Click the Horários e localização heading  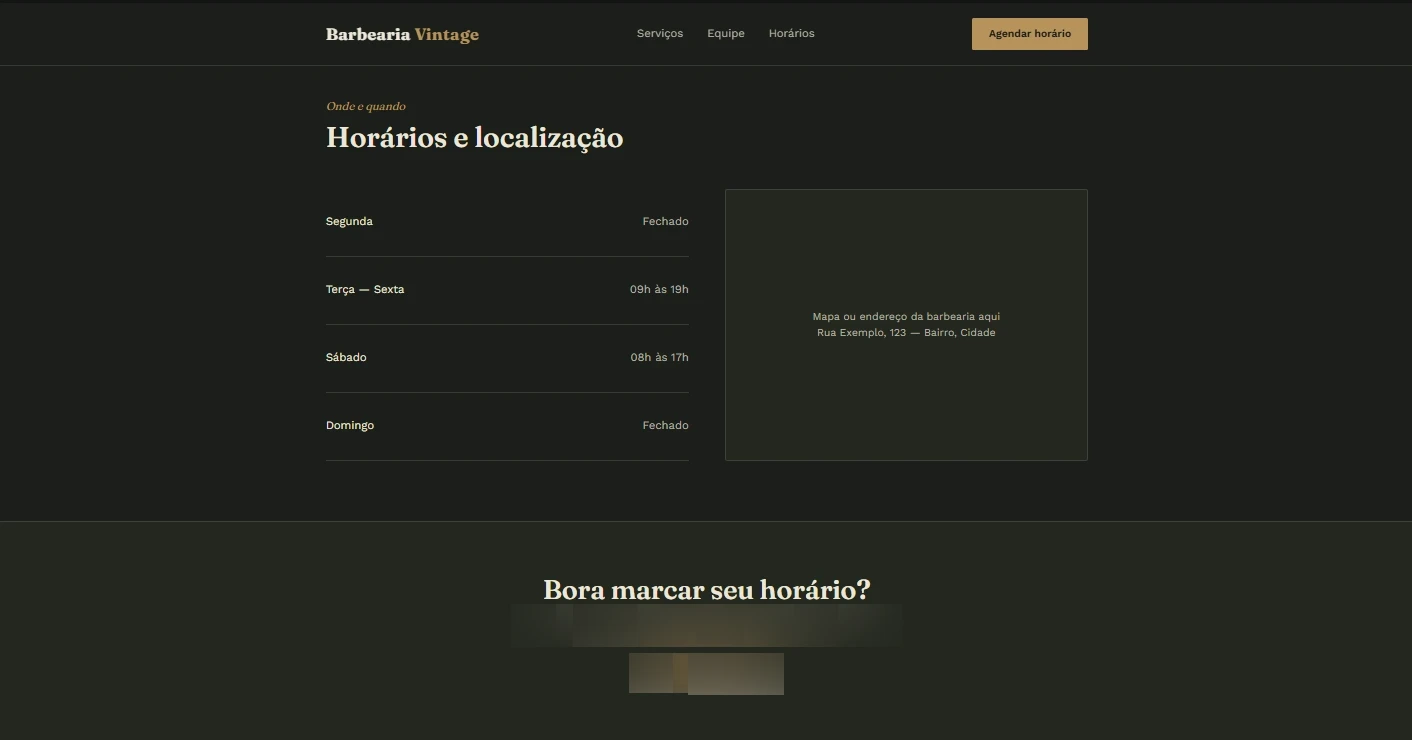point(474,138)
